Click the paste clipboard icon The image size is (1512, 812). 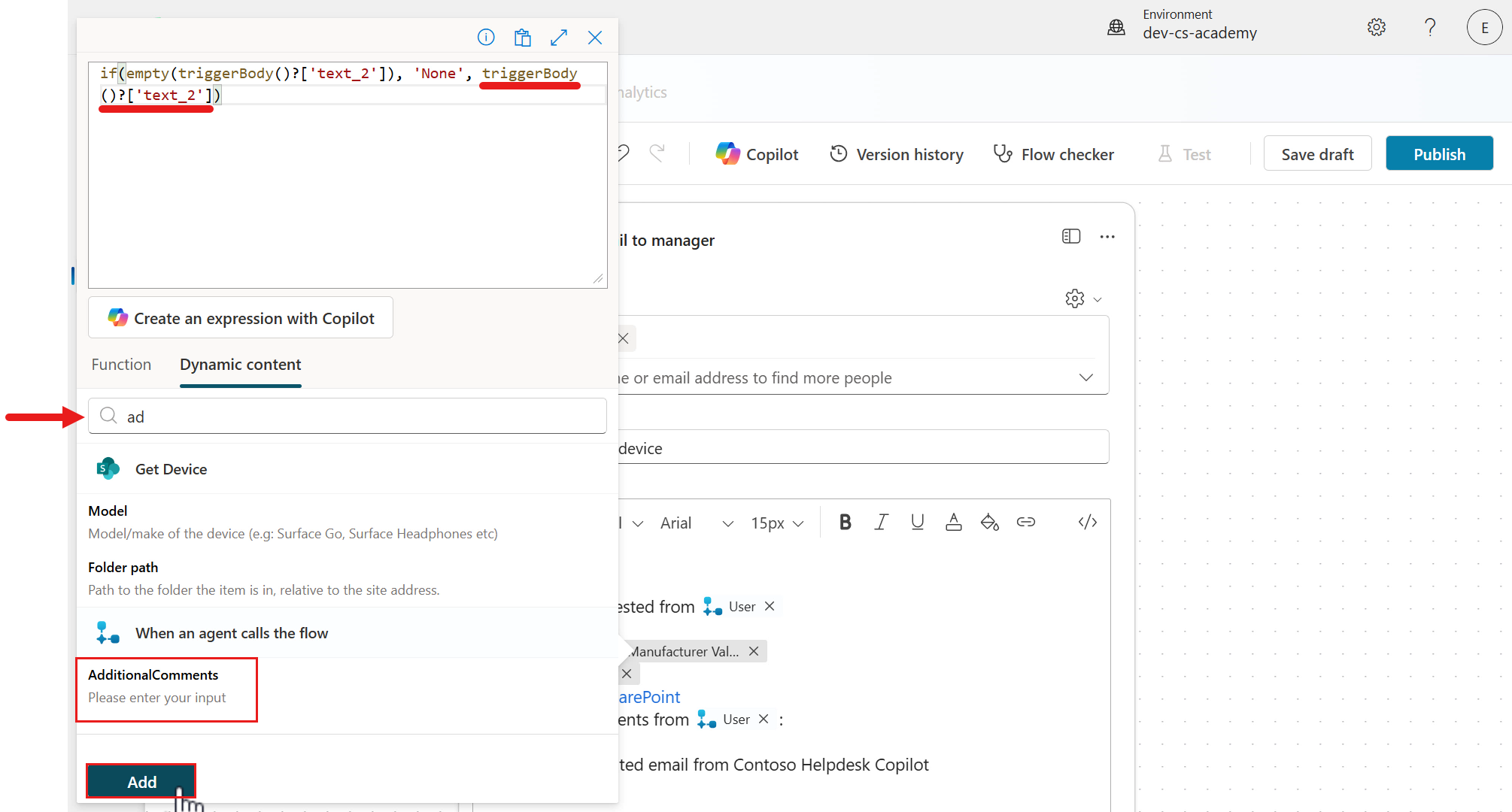pos(522,37)
